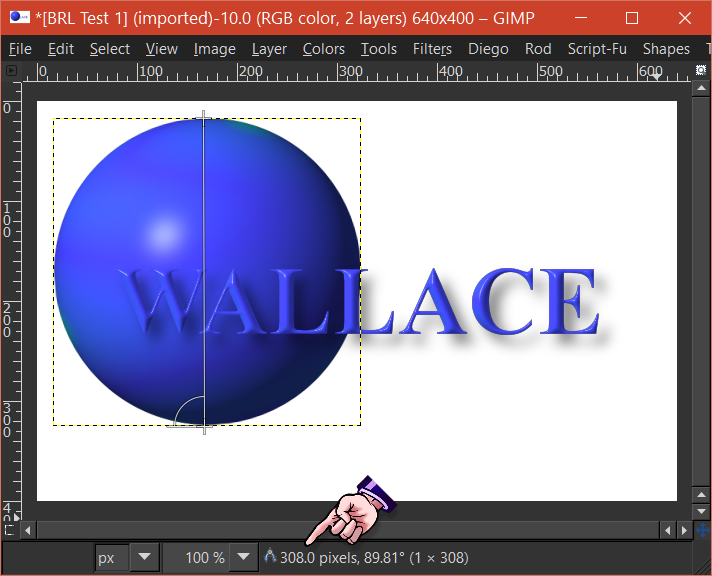Open the Filters menu
Image resolution: width=712 pixels, height=576 pixels.
pos(432,49)
